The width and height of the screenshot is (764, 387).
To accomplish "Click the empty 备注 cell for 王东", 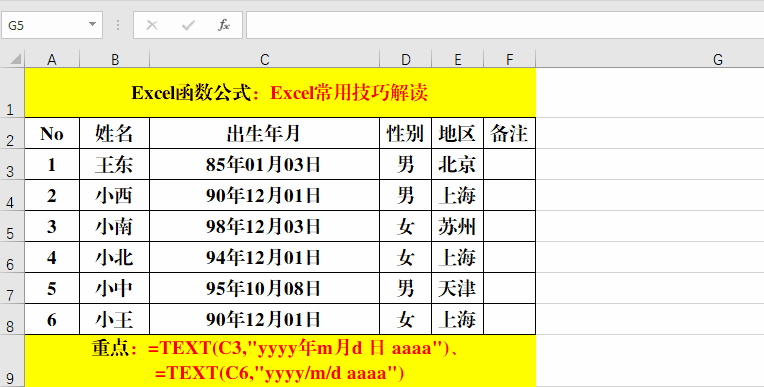I will 510,164.
